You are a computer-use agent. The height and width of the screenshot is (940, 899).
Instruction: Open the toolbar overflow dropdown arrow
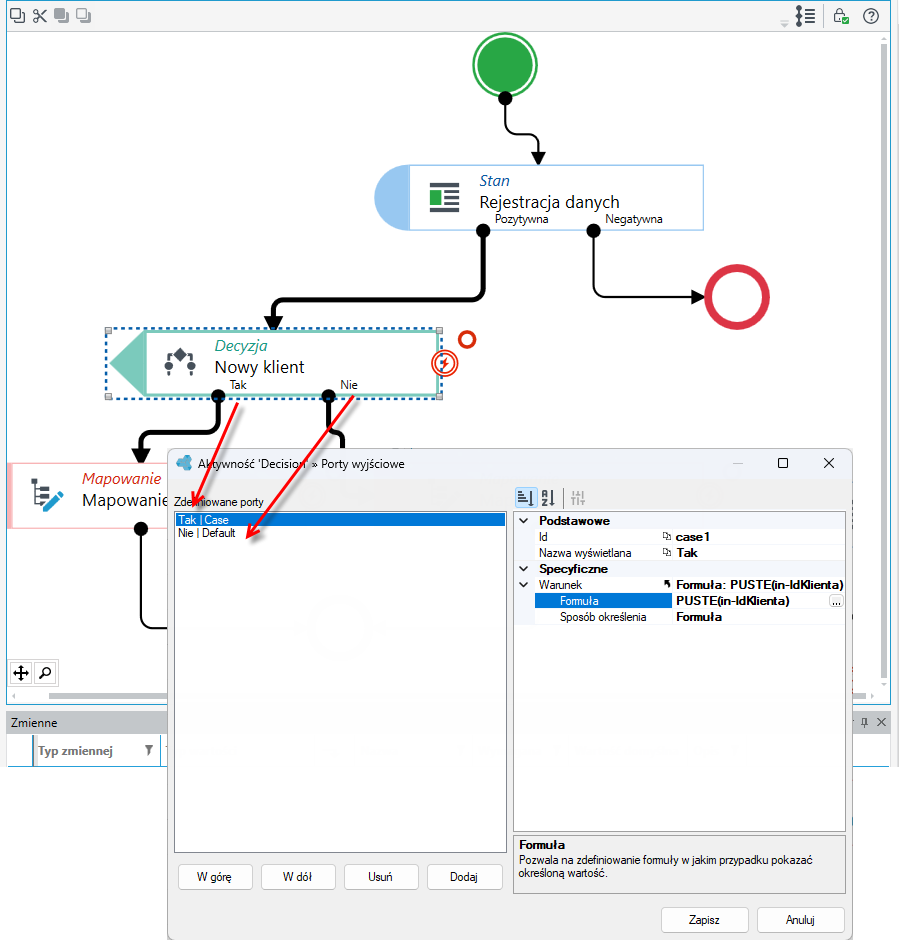(x=784, y=23)
